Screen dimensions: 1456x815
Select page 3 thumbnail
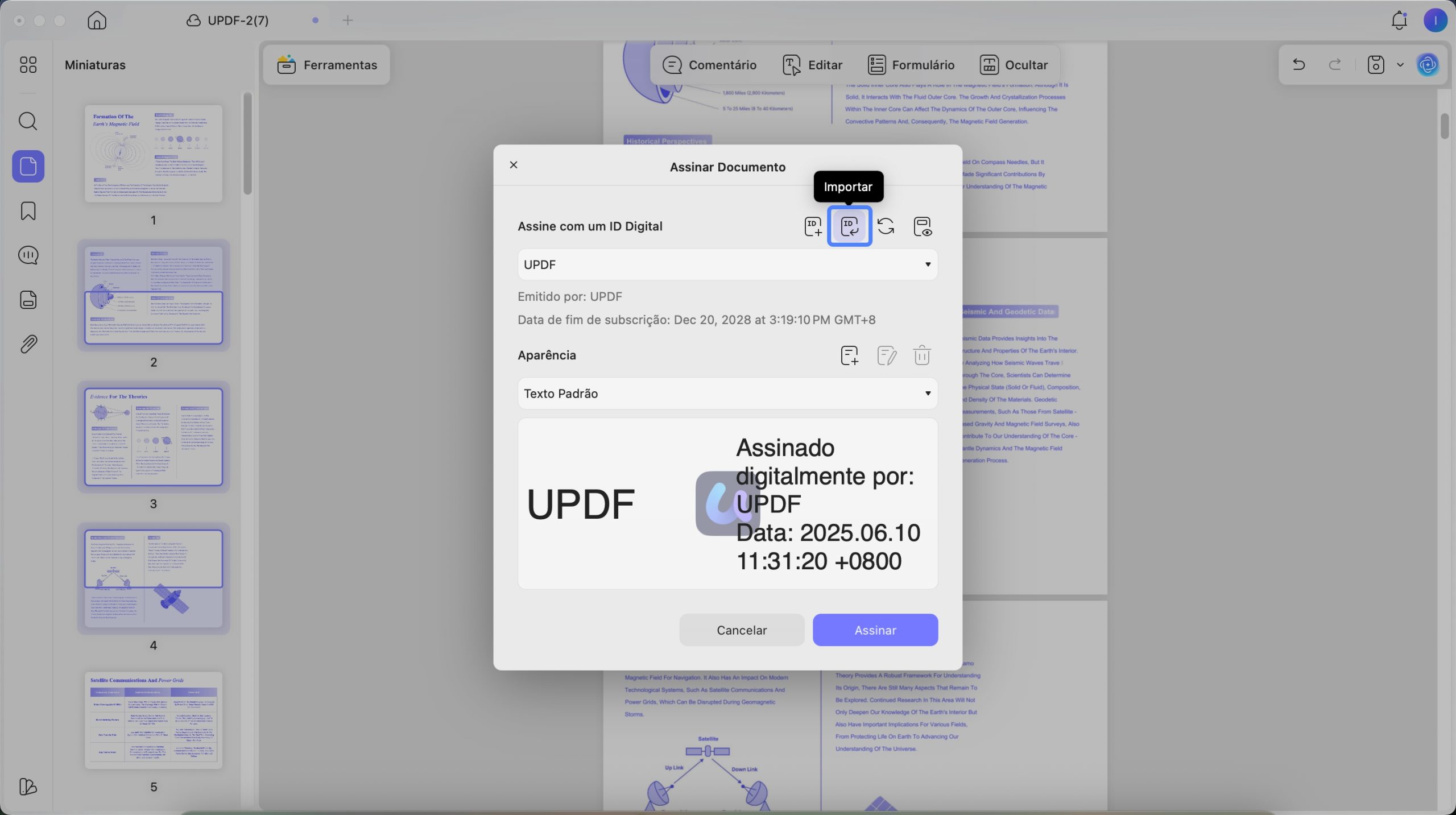154,437
